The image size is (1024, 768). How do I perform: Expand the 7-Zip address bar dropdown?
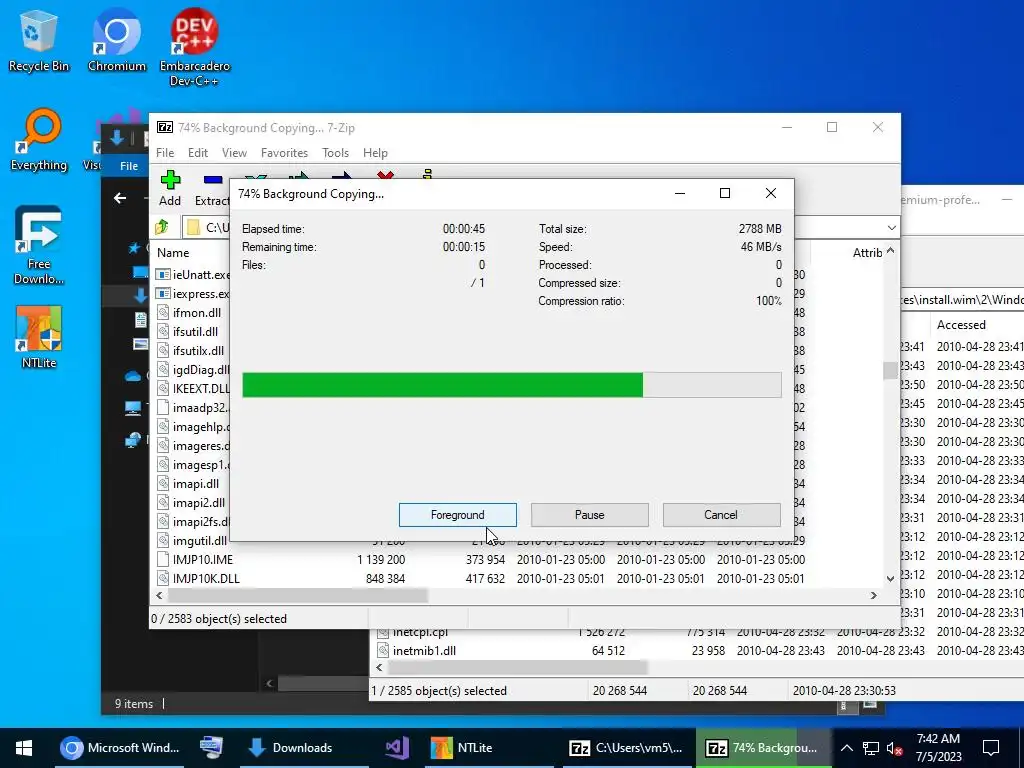pos(891,227)
